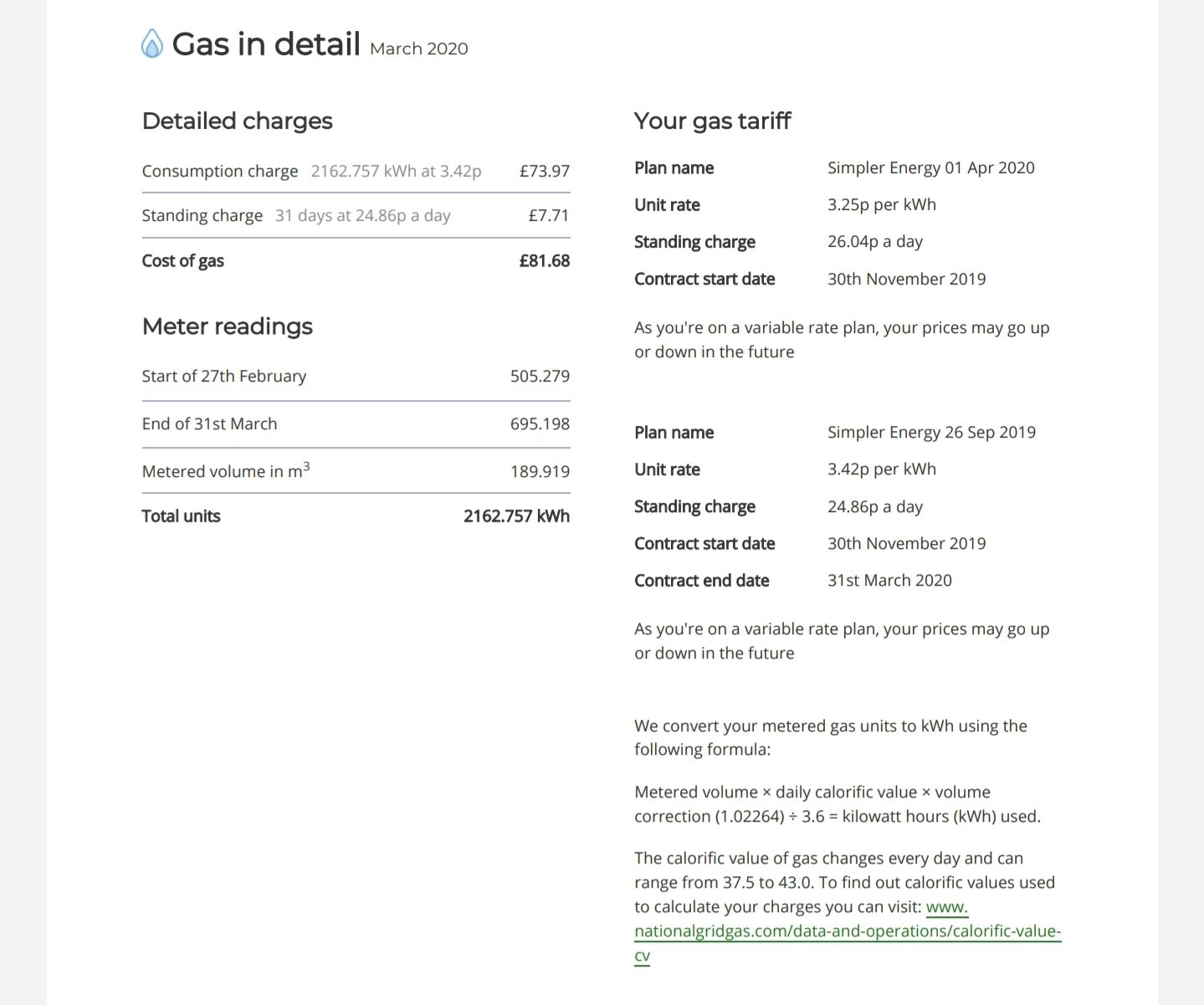Select the Start of 27th February reading

(356, 376)
